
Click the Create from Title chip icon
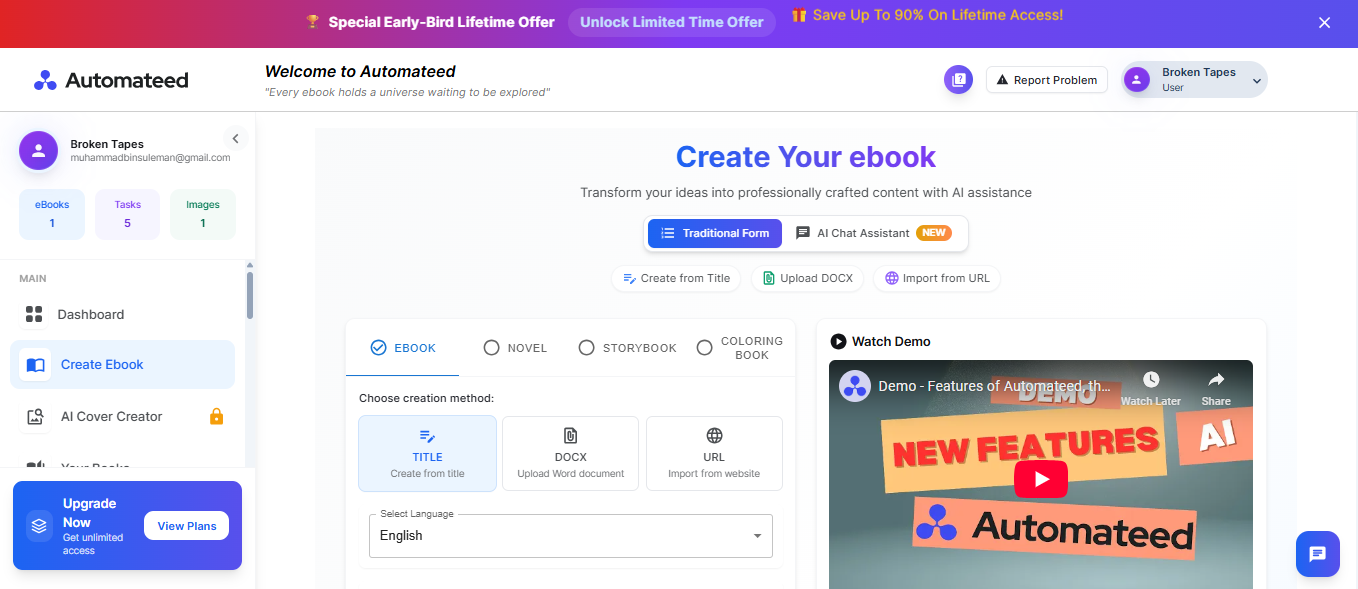[629, 278]
